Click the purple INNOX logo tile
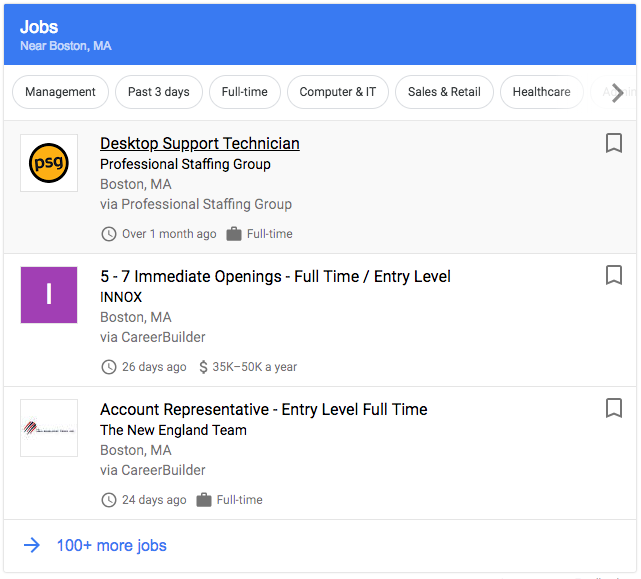 coord(49,295)
